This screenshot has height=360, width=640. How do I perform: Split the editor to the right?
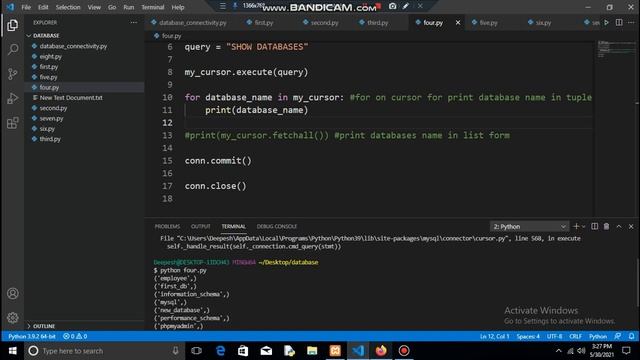(619, 22)
